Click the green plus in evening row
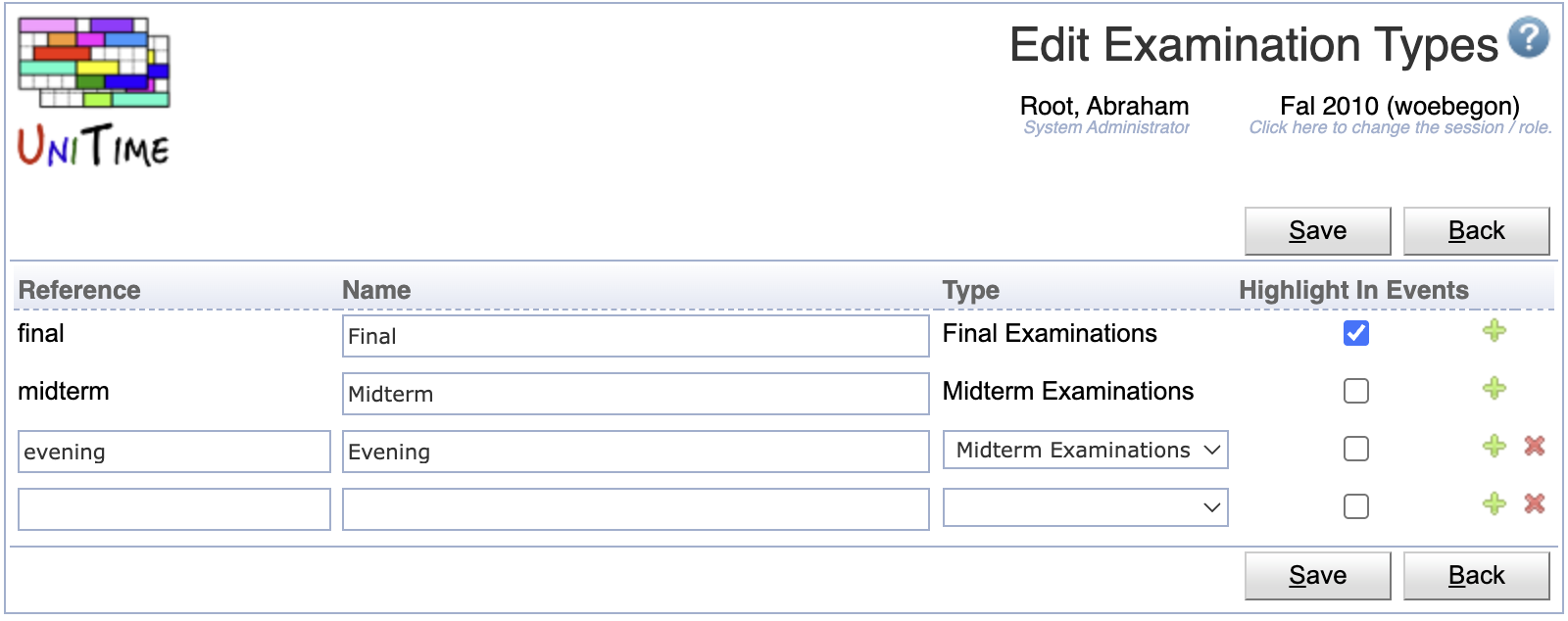Image resolution: width=1568 pixels, height=621 pixels. pyautogui.click(x=1494, y=447)
